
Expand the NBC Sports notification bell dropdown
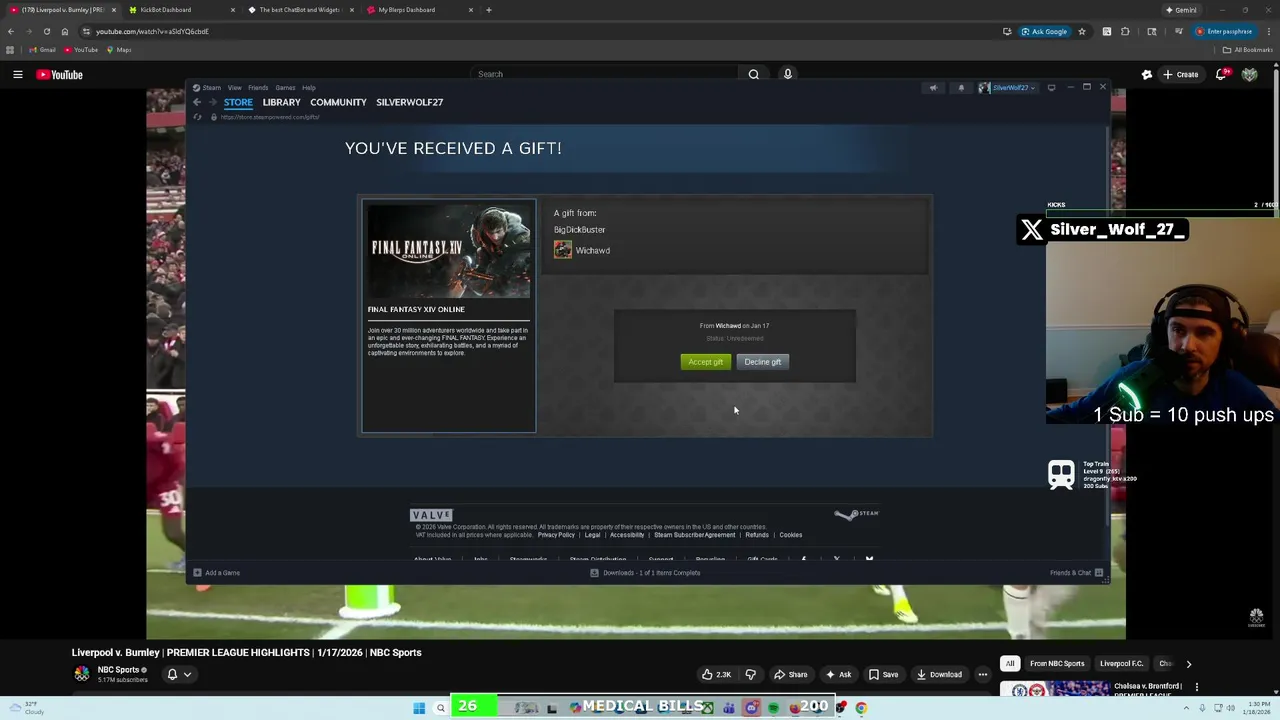point(178,674)
